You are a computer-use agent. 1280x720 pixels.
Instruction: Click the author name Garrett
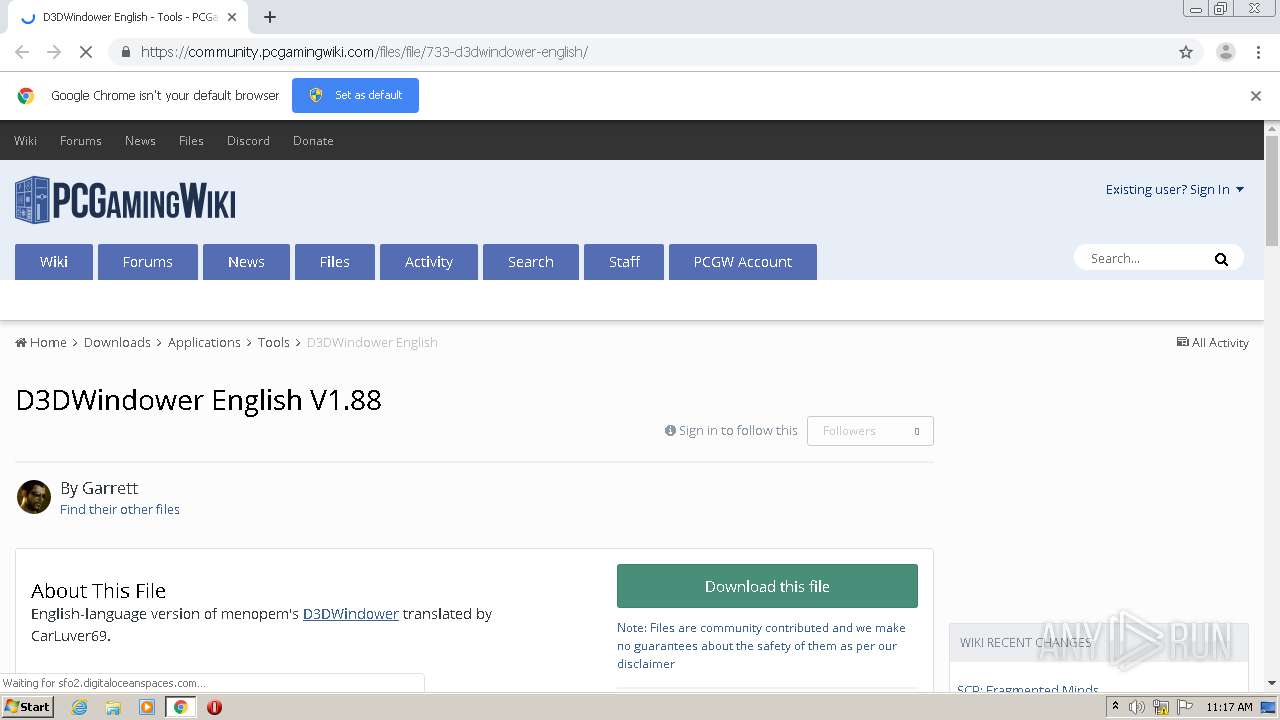(110, 488)
